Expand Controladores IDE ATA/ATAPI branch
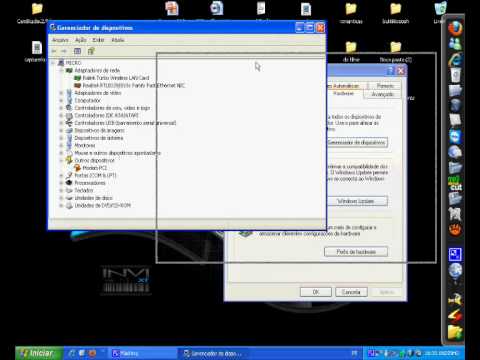This screenshot has width=480, height=360. tap(61, 115)
